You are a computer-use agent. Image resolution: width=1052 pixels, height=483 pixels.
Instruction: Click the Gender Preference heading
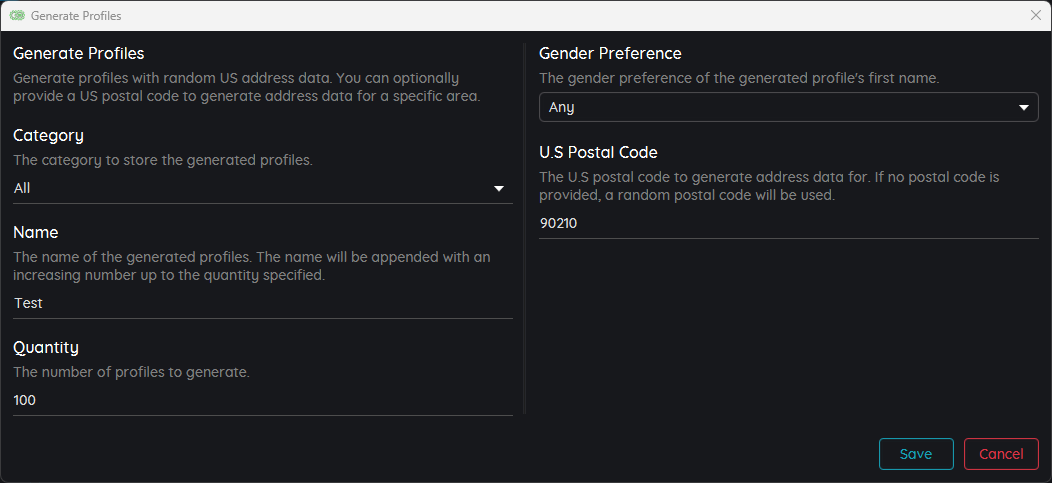coord(610,53)
